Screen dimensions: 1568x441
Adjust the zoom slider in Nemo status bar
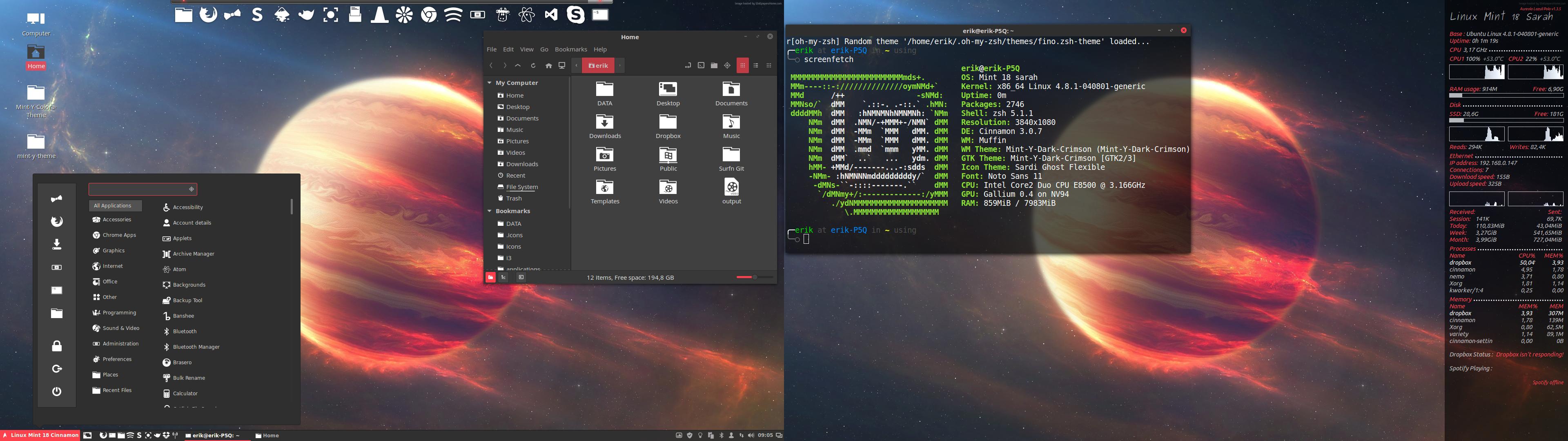tap(755, 277)
